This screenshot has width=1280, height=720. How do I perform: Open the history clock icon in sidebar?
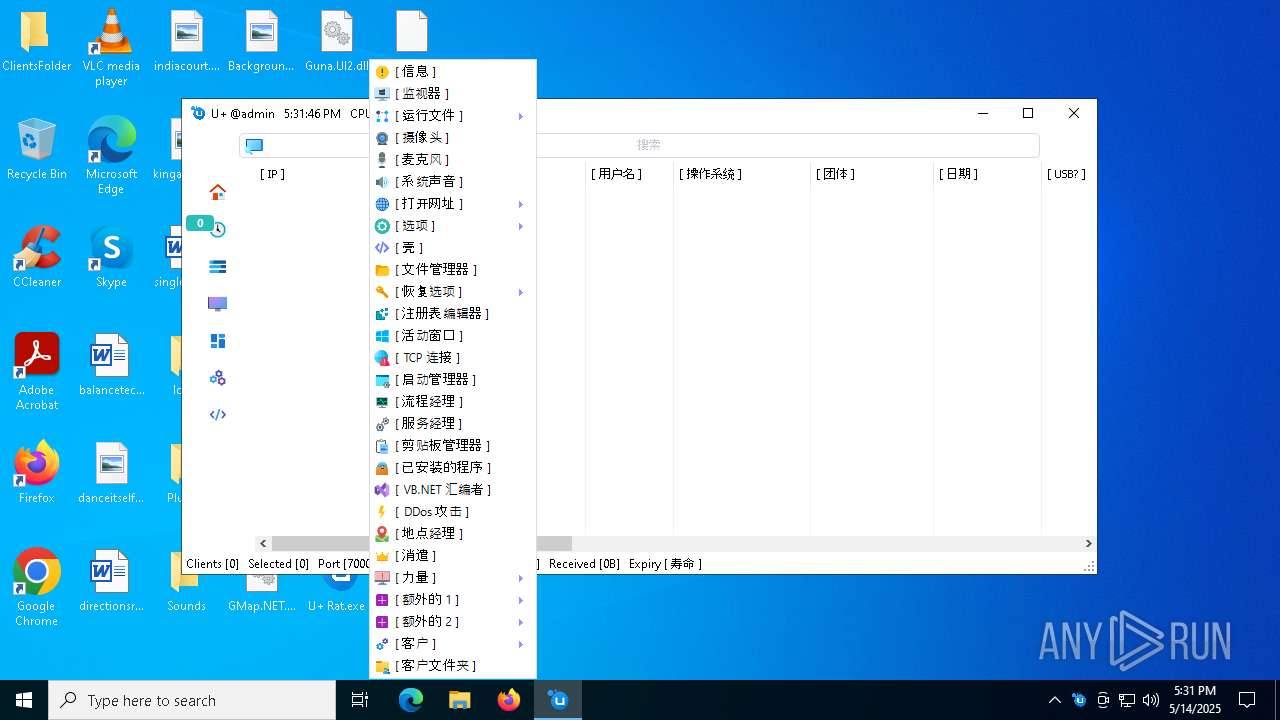(217, 230)
